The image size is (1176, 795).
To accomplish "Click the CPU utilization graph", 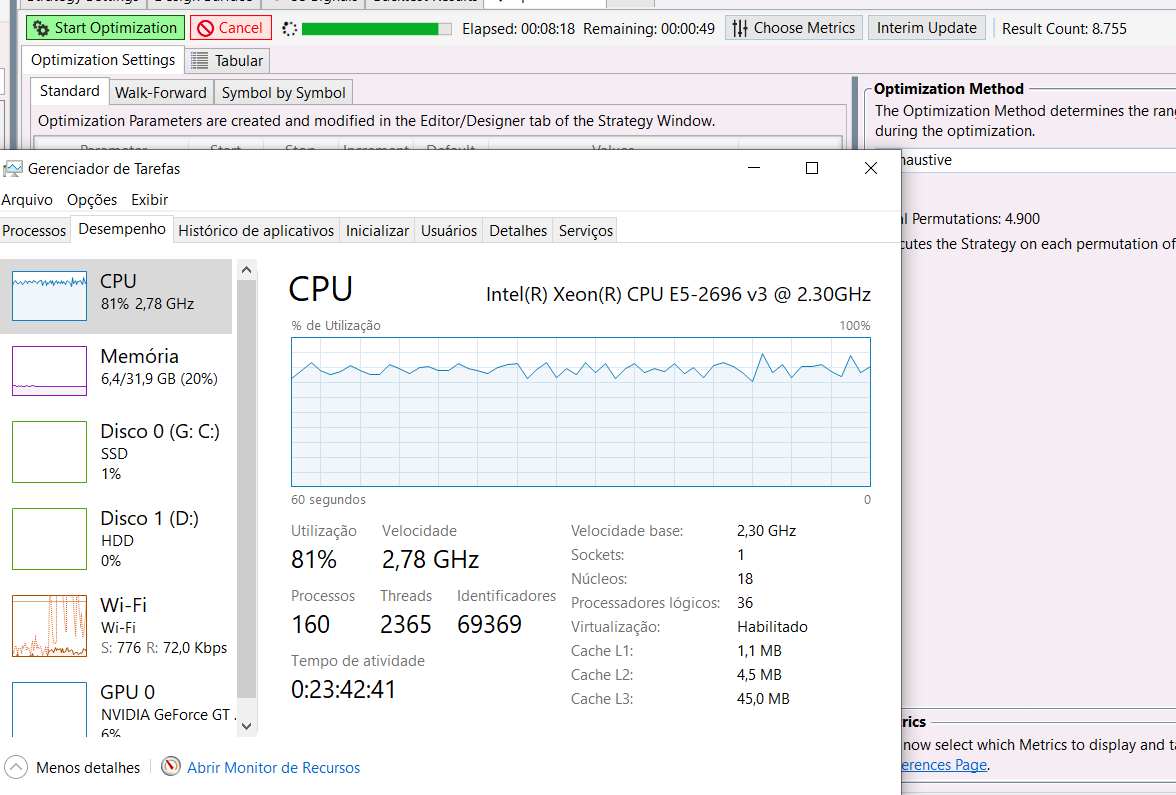I will [580, 412].
